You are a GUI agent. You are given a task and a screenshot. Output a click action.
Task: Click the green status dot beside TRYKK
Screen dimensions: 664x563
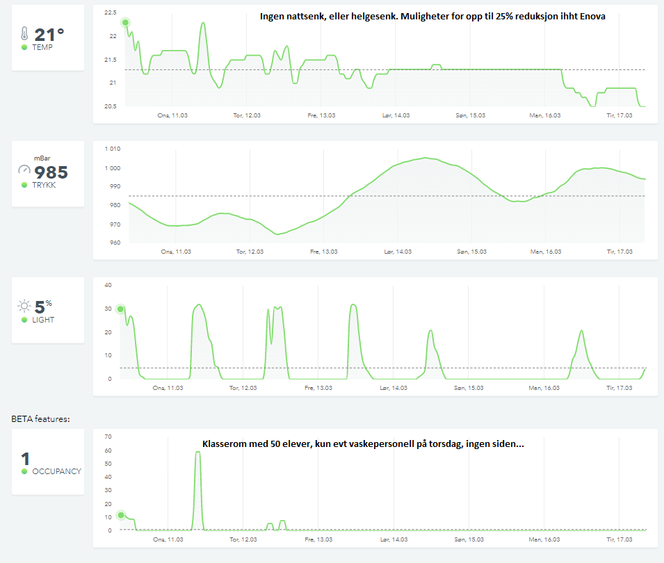[24, 186]
